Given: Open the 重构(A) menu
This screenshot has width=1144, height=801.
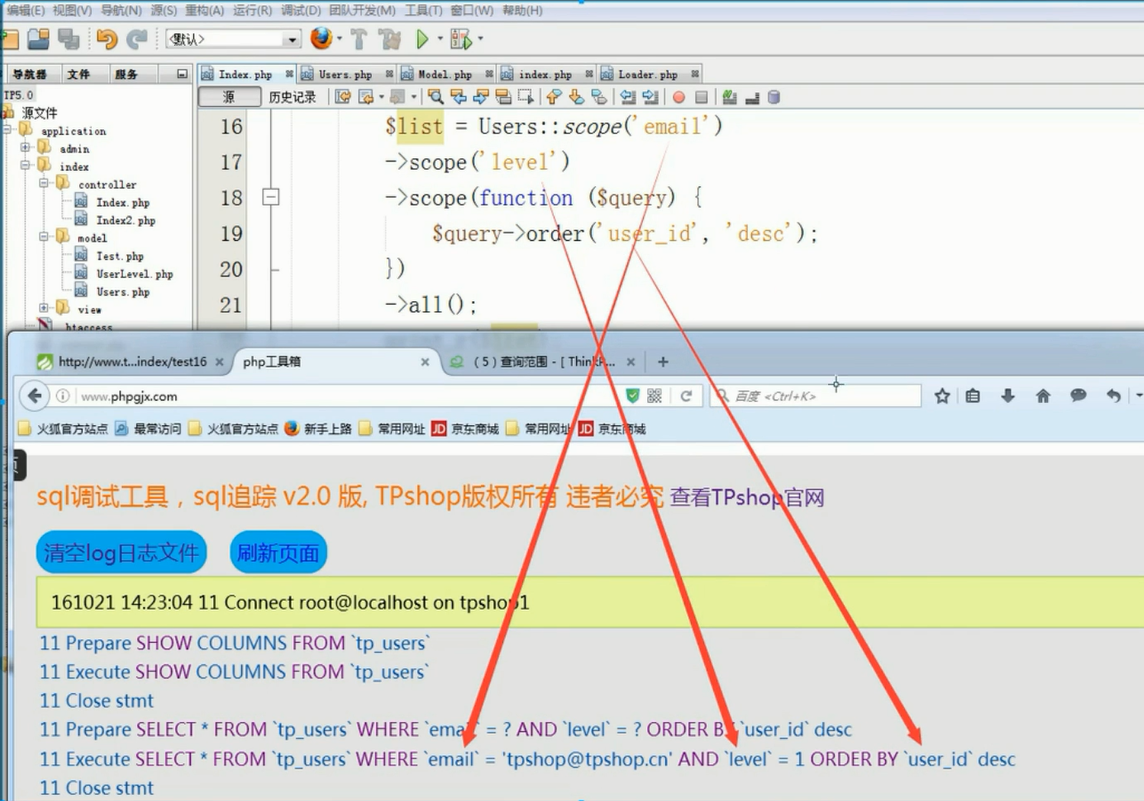Looking at the screenshot, I should [204, 10].
